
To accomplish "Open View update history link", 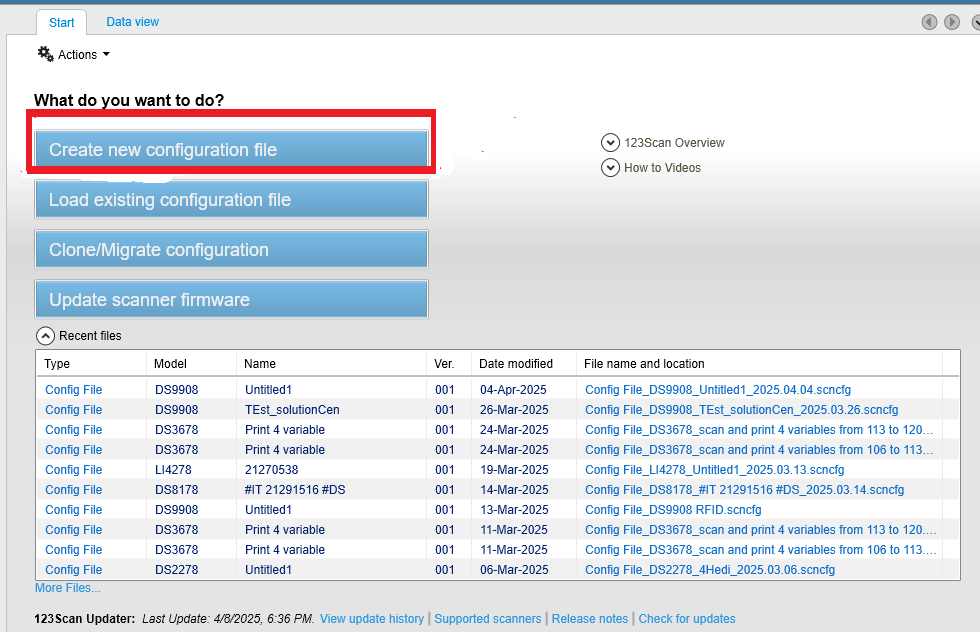I will (372, 618).
